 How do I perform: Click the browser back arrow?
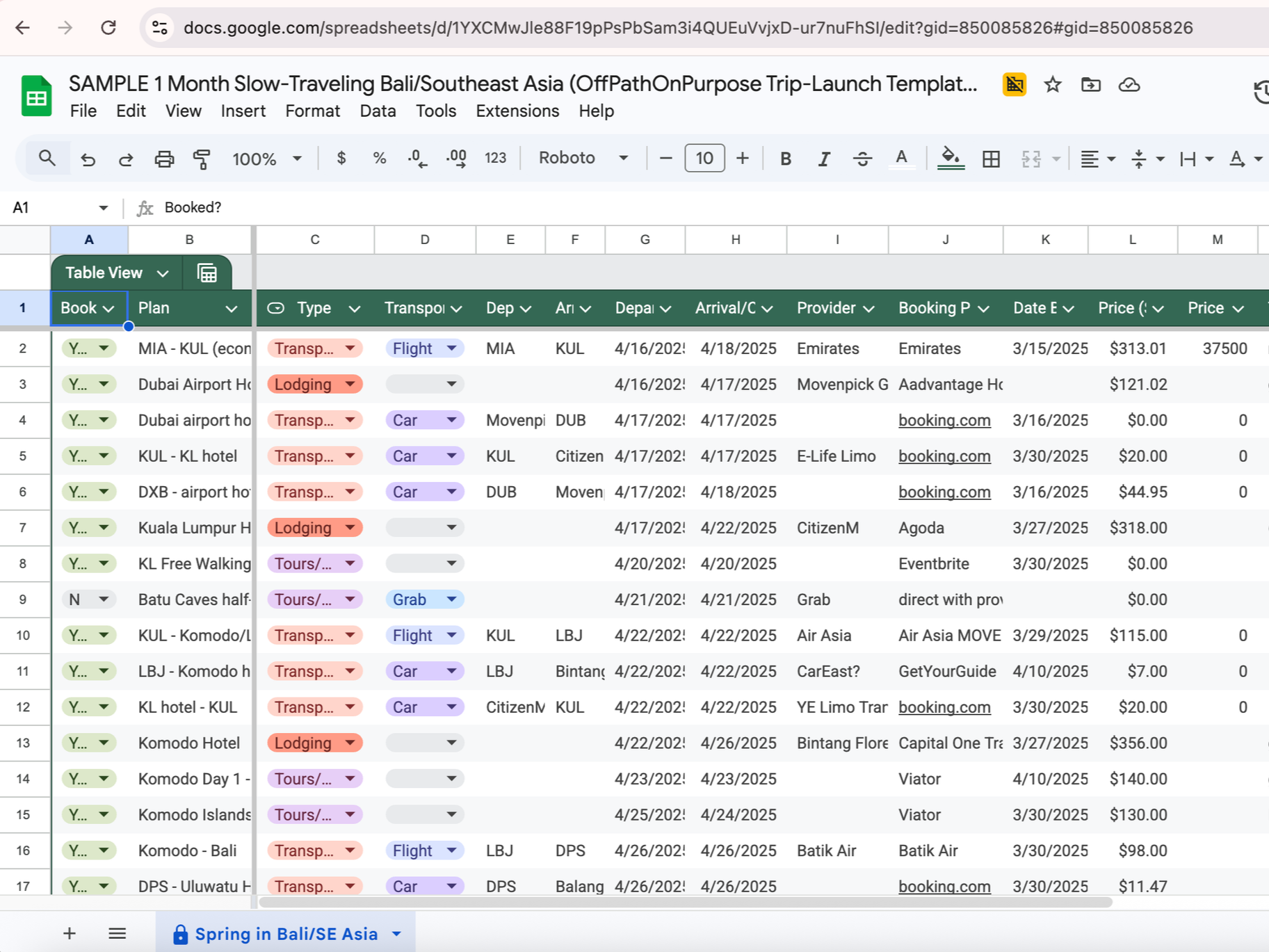tap(23, 28)
